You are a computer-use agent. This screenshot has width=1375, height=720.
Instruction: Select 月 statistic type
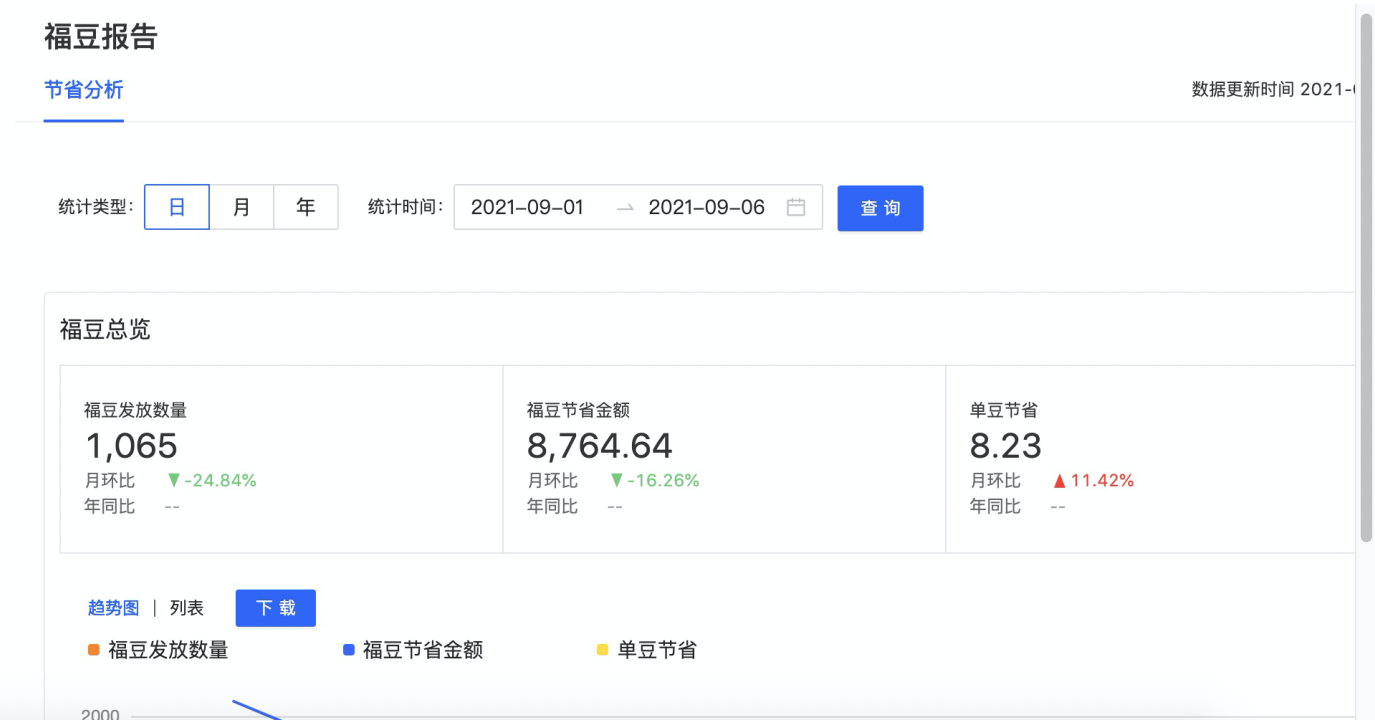(242, 207)
